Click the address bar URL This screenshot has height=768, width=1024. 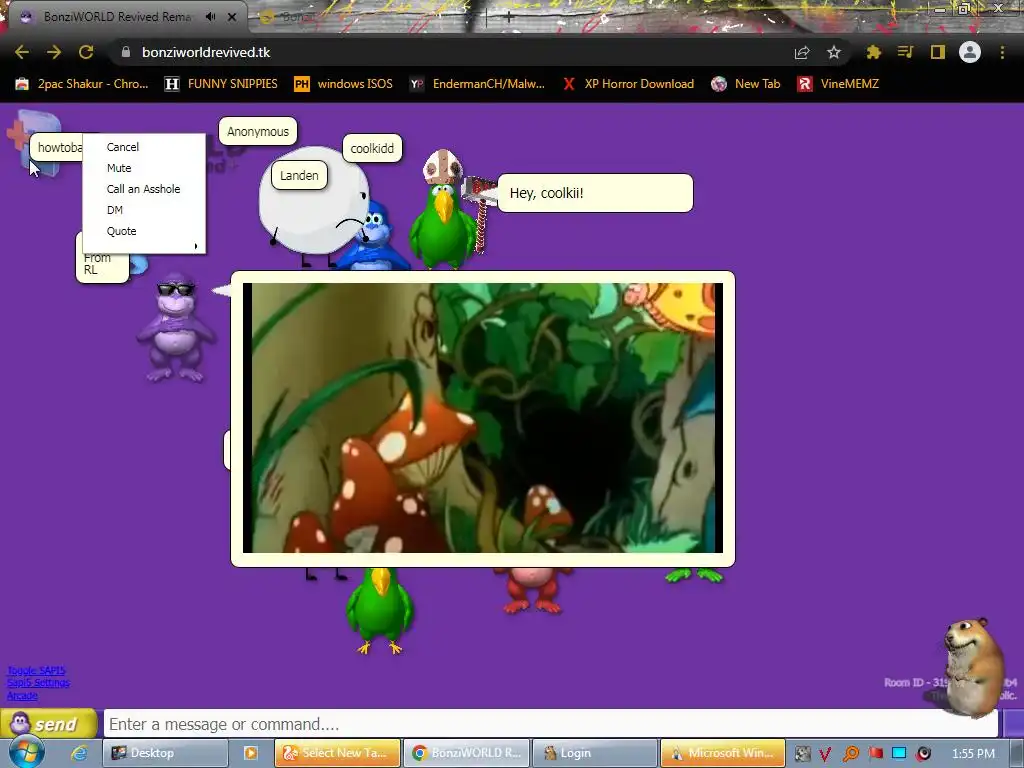coord(206,52)
